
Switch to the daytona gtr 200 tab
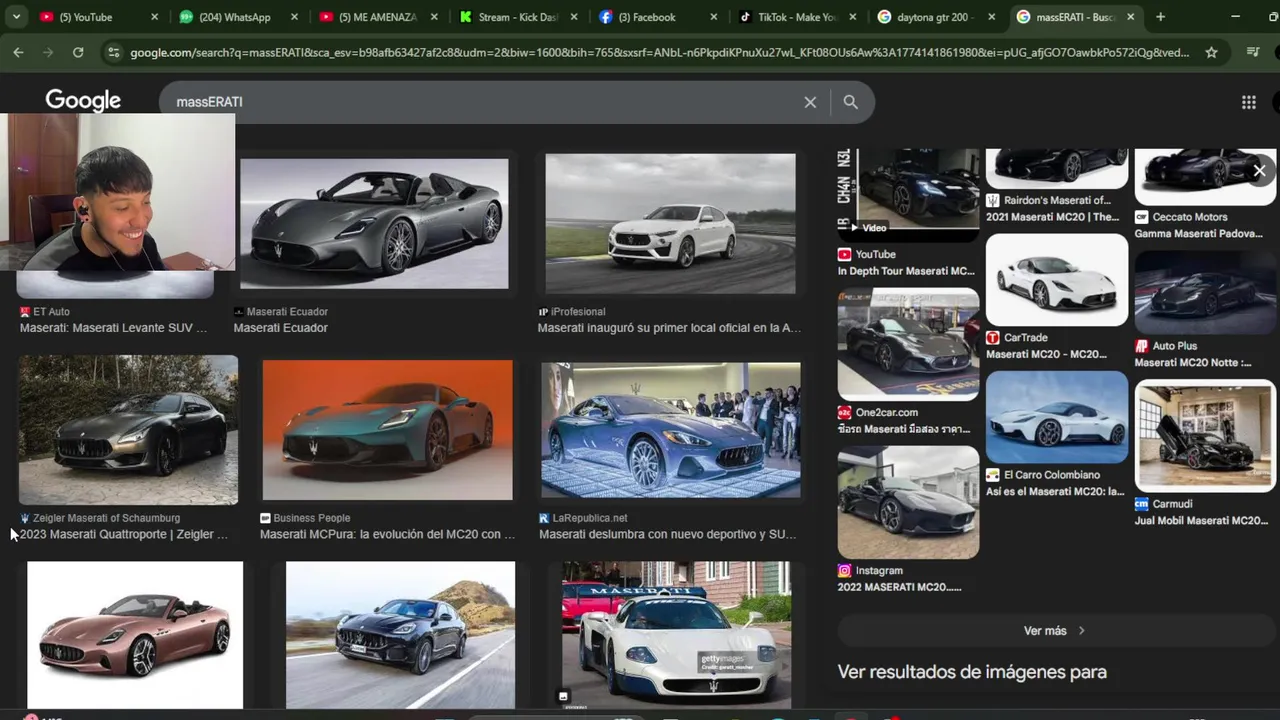click(936, 17)
